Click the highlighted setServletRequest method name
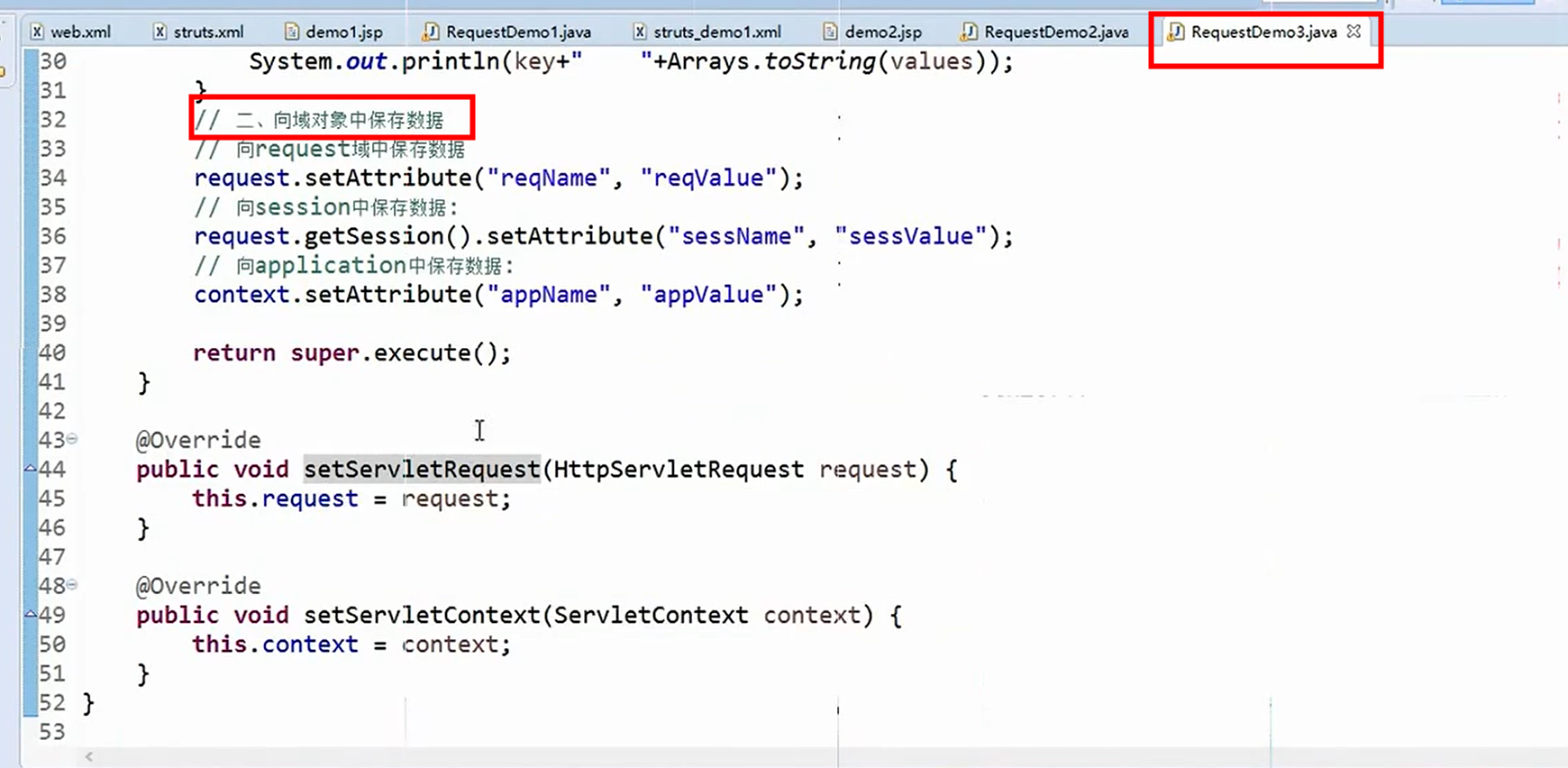This screenshot has height=768, width=1568. 421,470
